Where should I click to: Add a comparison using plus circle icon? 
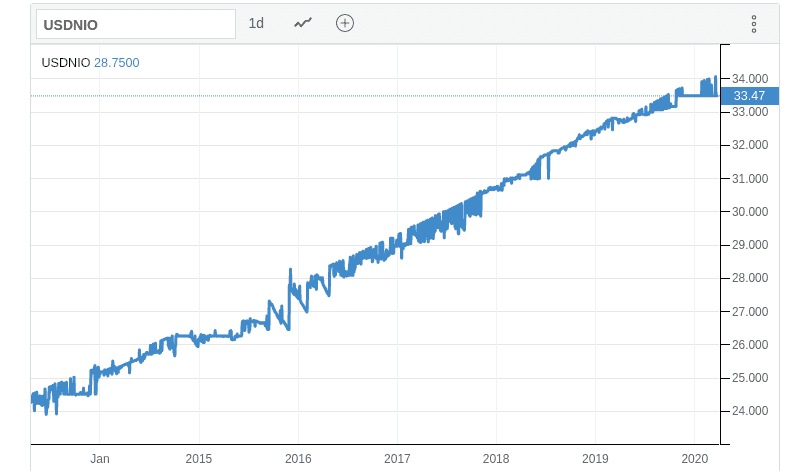345,23
